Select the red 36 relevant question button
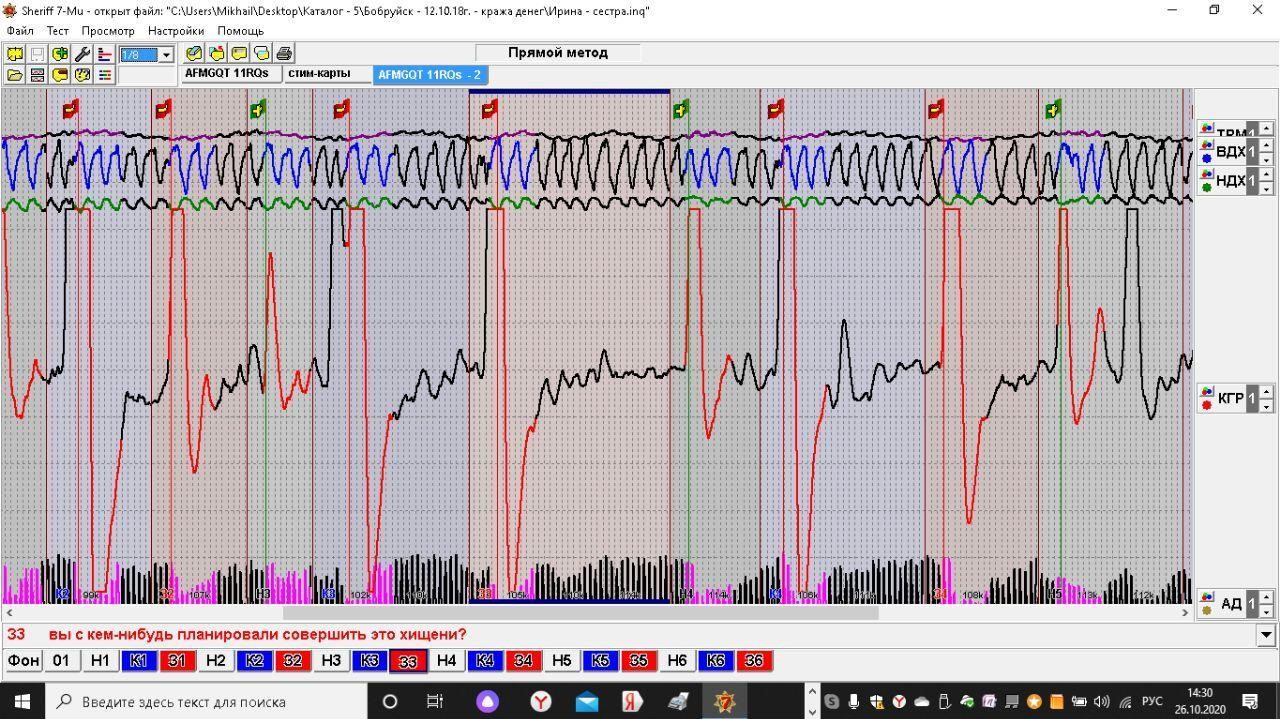1280x719 pixels. click(754, 661)
